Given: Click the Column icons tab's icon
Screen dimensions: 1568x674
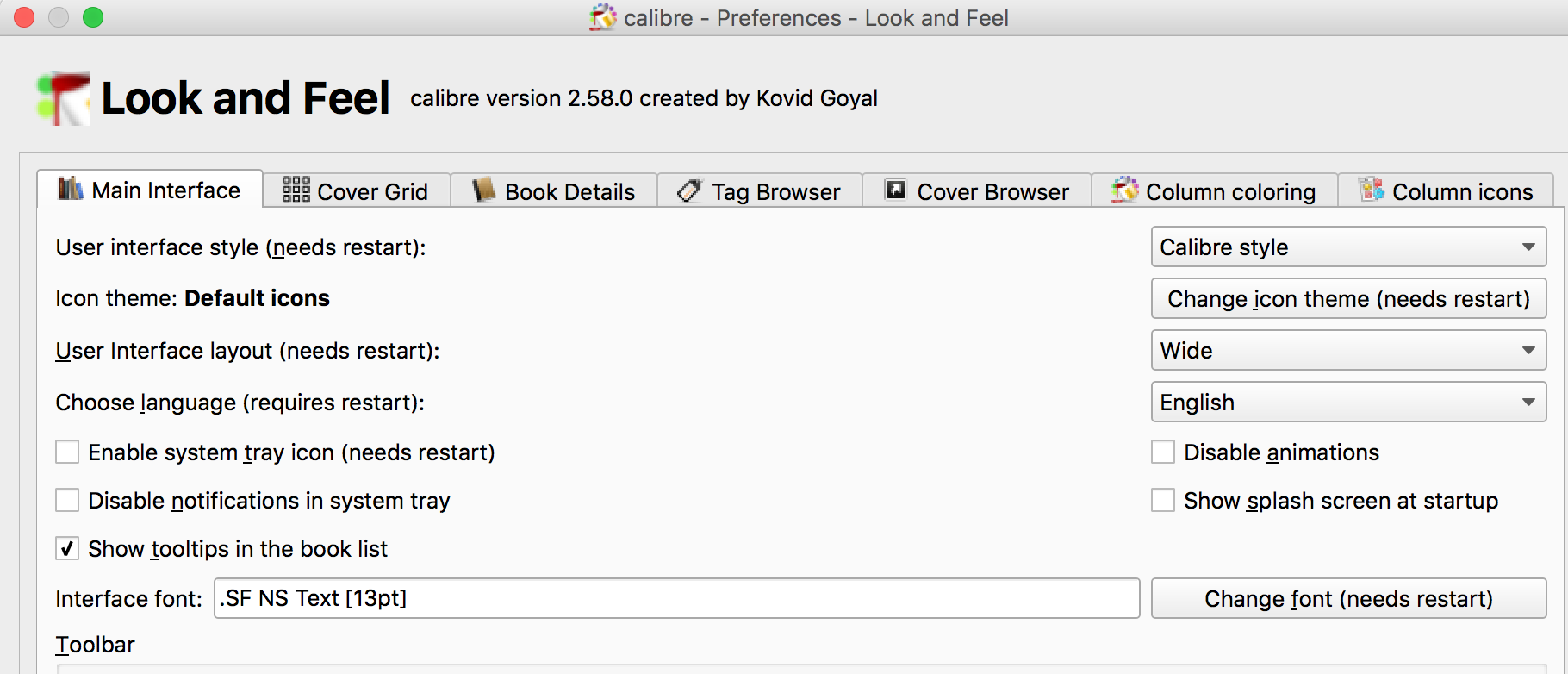Looking at the screenshot, I should click(x=1371, y=190).
